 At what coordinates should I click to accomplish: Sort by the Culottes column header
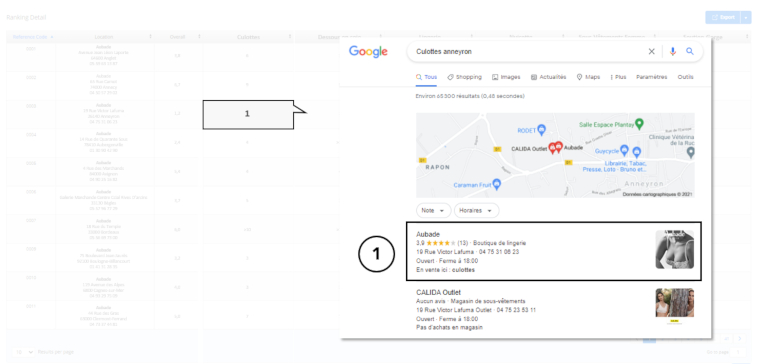[248, 37]
